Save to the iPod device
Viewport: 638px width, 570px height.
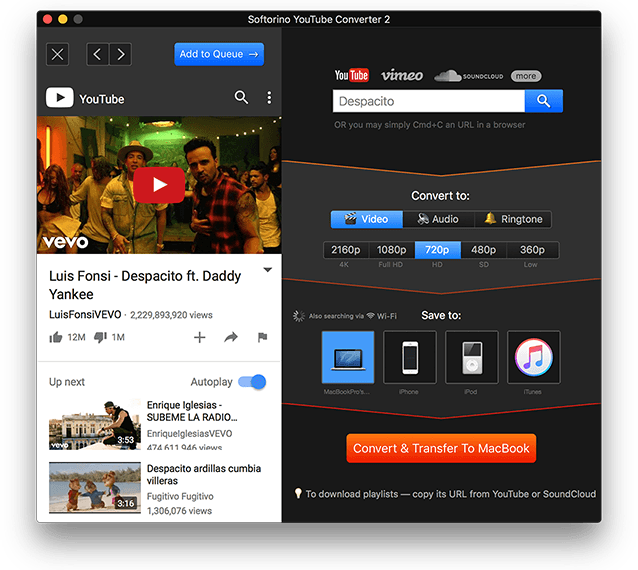[x=472, y=357]
